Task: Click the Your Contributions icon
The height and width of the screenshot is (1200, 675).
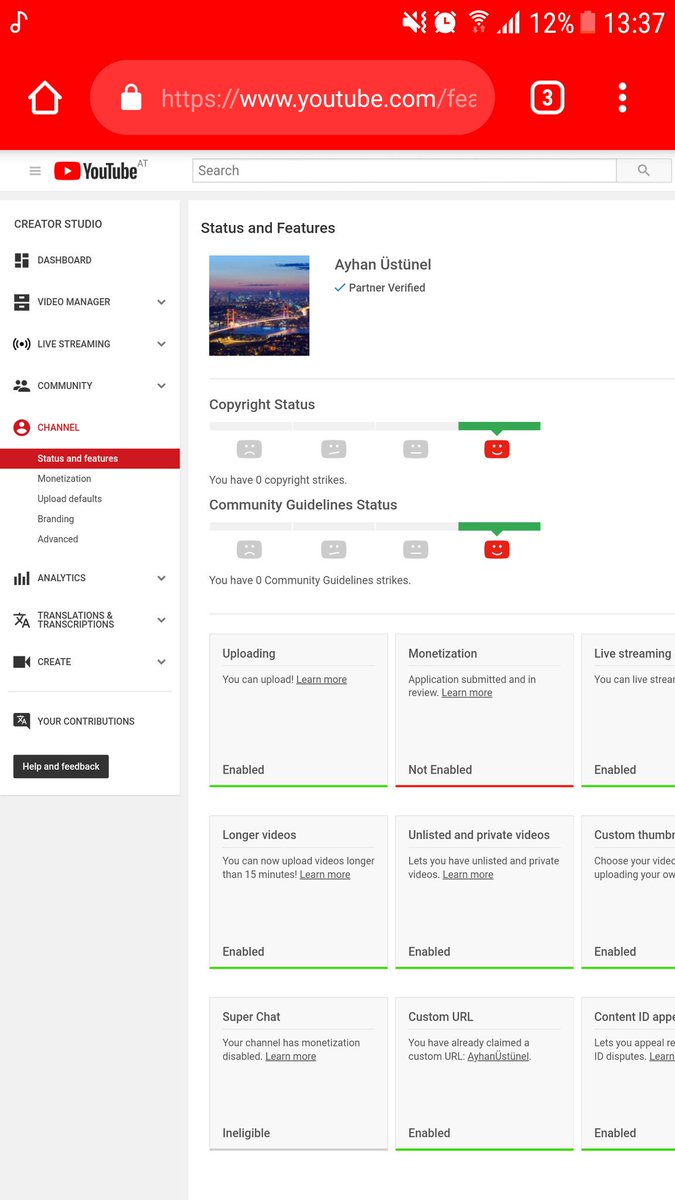Action: point(22,721)
